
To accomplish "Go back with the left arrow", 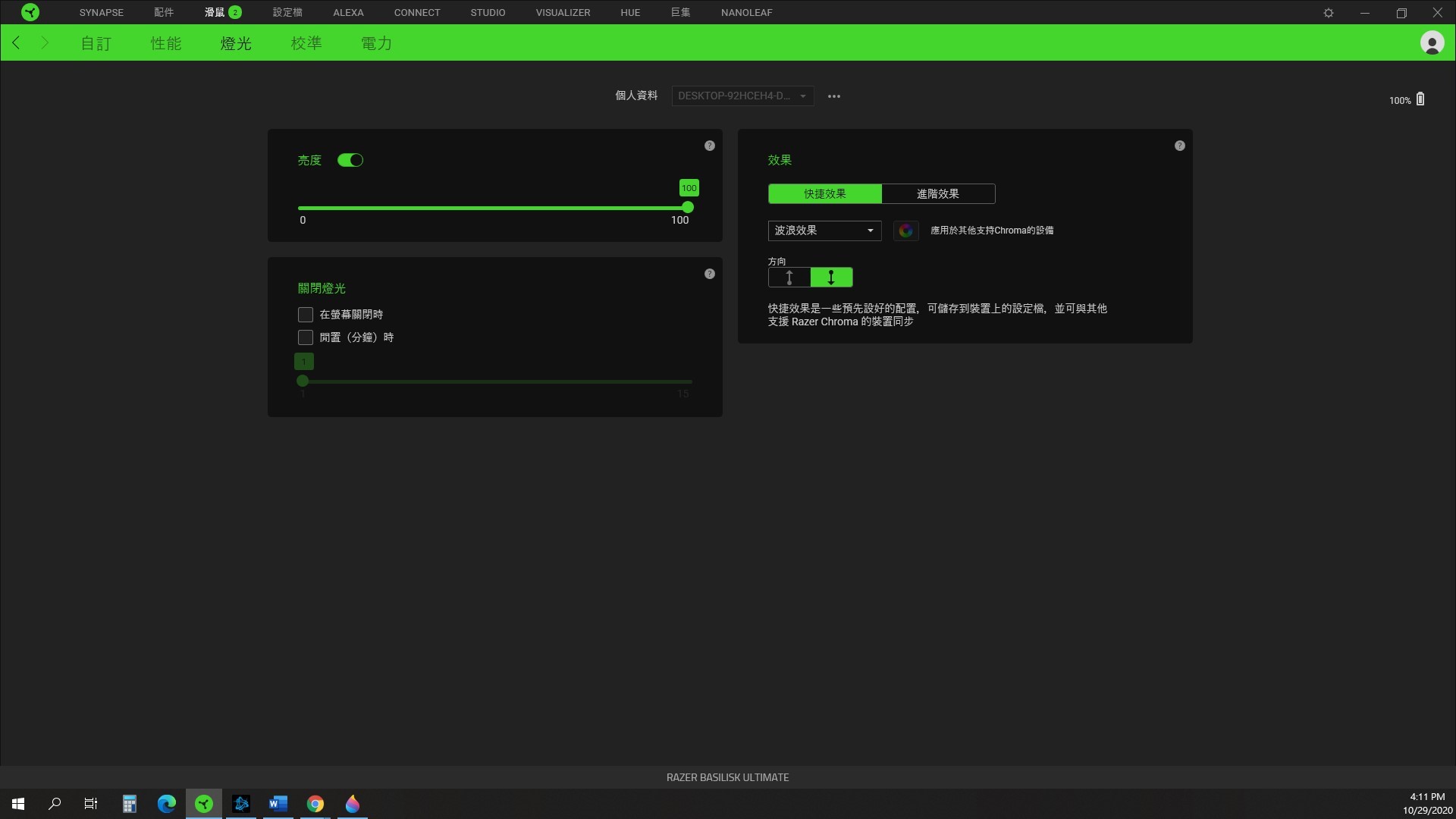I will (x=16, y=42).
